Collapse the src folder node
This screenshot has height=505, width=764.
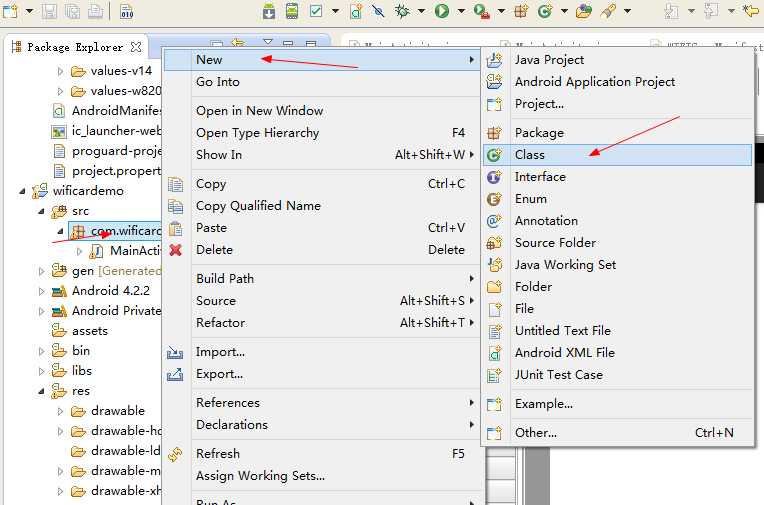coord(41,212)
